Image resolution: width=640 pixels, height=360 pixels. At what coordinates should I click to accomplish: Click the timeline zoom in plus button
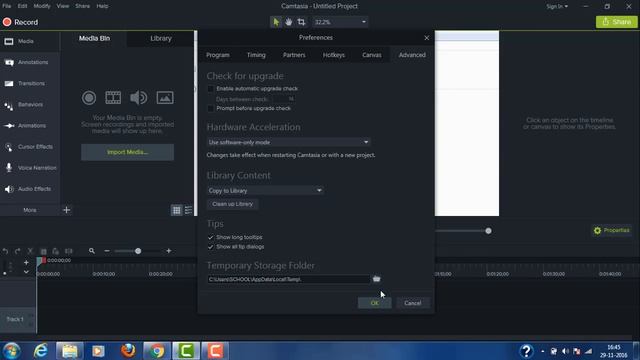tap(169, 251)
